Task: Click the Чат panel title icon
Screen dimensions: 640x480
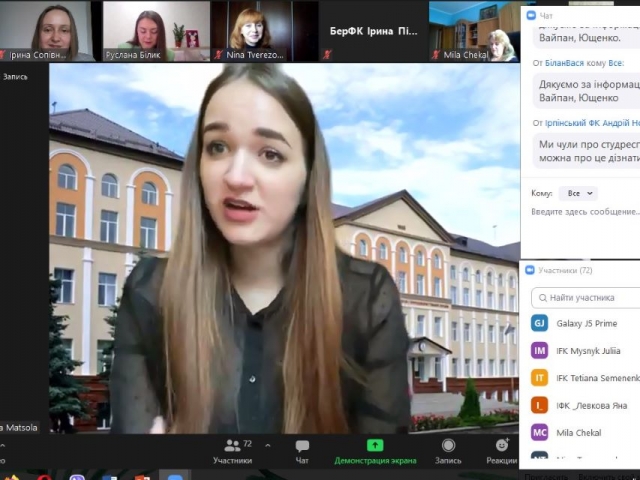Action: pyautogui.click(x=531, y=16)
